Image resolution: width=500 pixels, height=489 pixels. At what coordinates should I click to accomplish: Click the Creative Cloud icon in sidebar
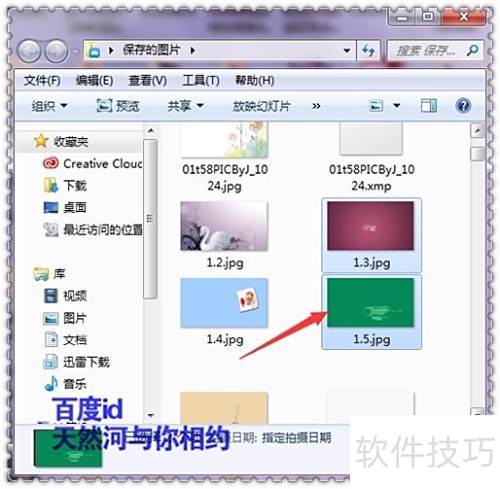[x=51, y=163]
